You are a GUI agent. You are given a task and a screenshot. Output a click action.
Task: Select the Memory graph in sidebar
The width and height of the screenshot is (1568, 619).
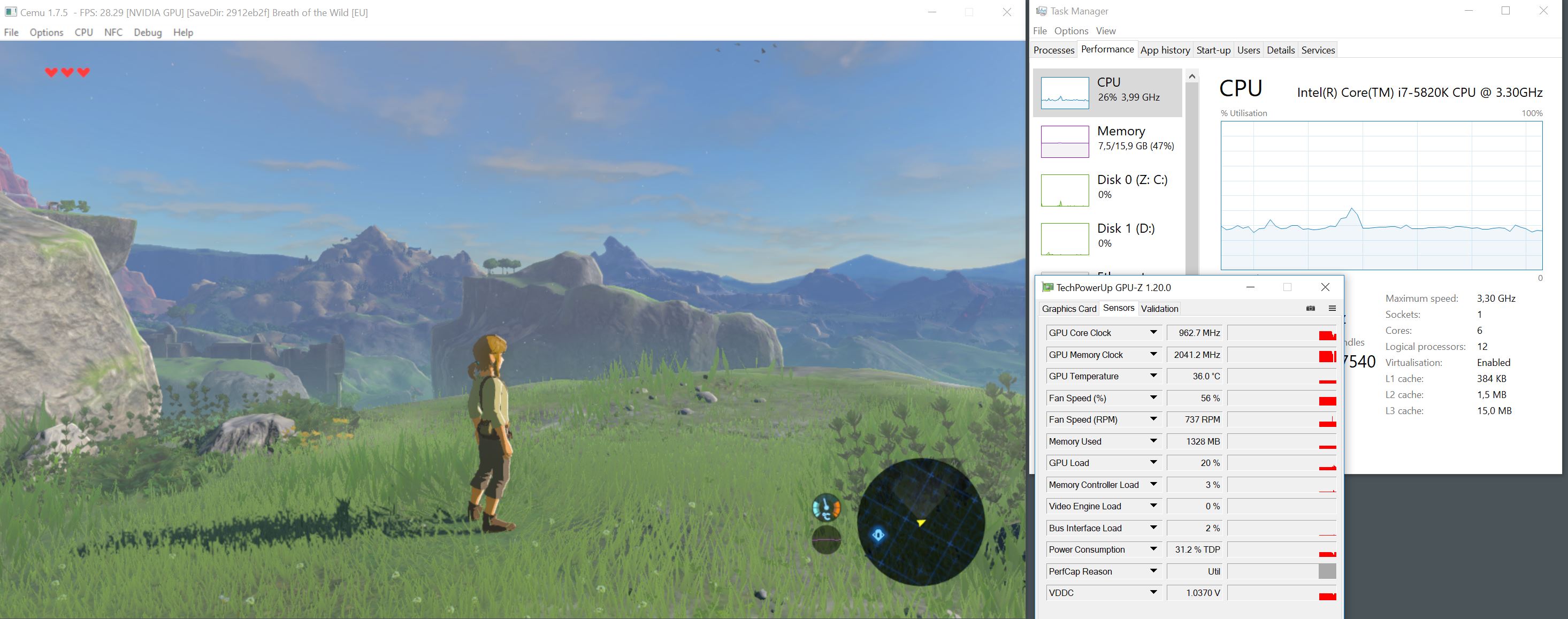1065,141
